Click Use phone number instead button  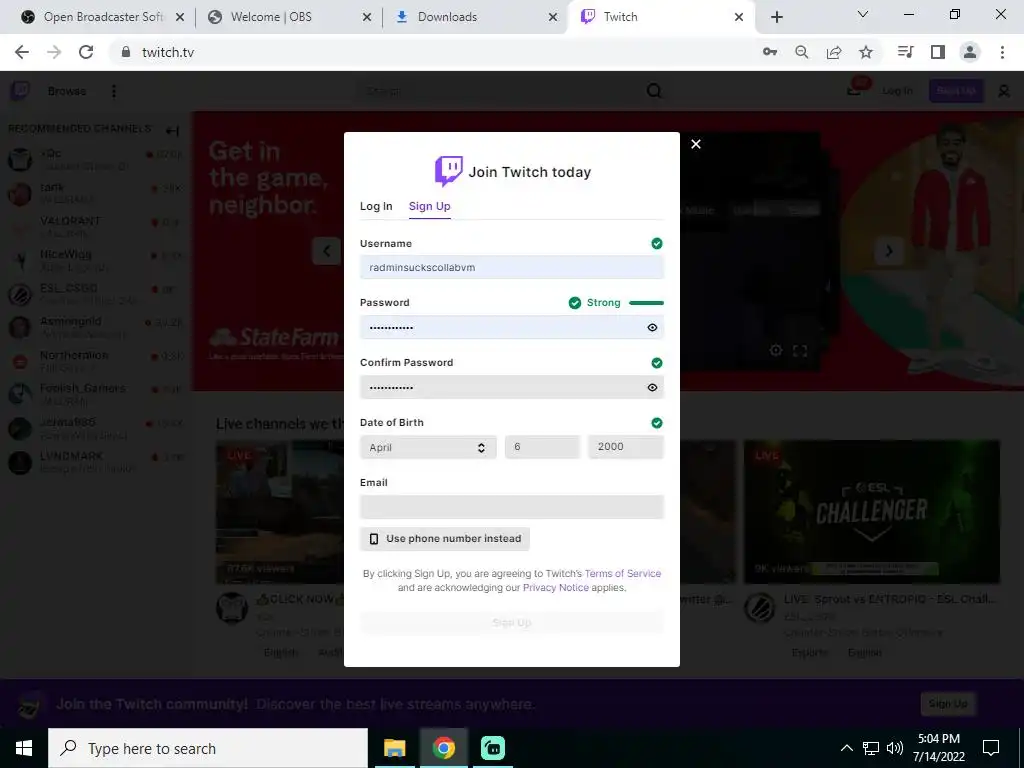click(x=445, y=539)
